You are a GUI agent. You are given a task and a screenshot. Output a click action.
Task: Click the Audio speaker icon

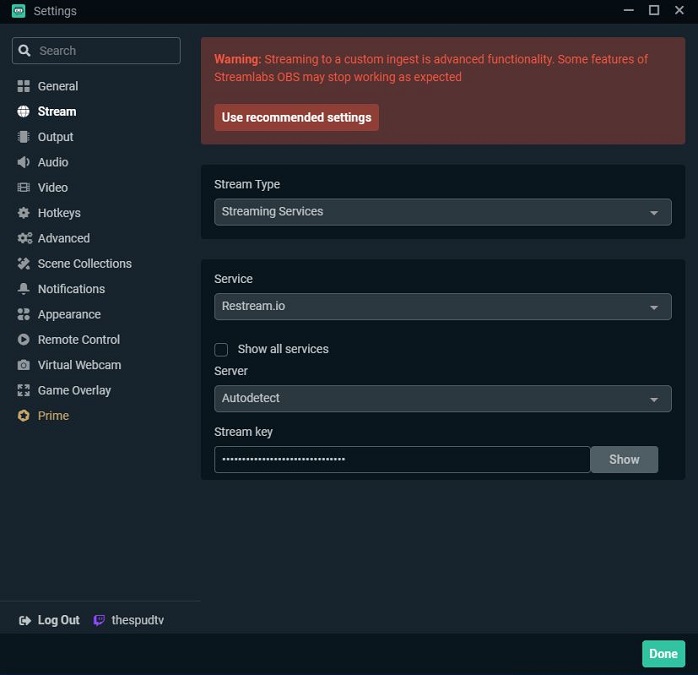coord(24,162)
